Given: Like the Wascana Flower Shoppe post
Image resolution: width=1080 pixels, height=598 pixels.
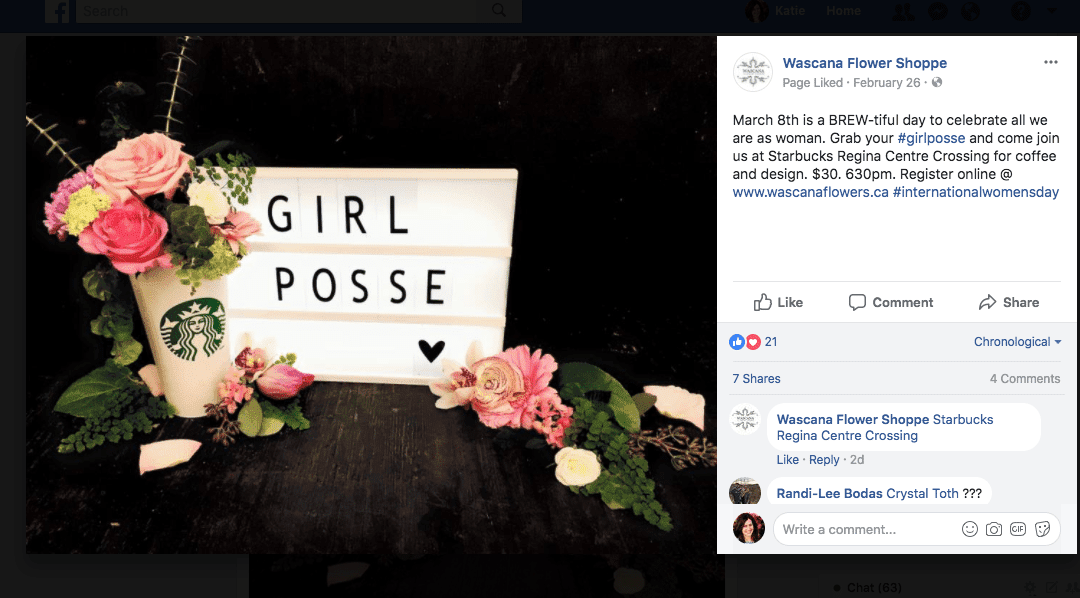Looking at the screenshot, I should 778,302.
